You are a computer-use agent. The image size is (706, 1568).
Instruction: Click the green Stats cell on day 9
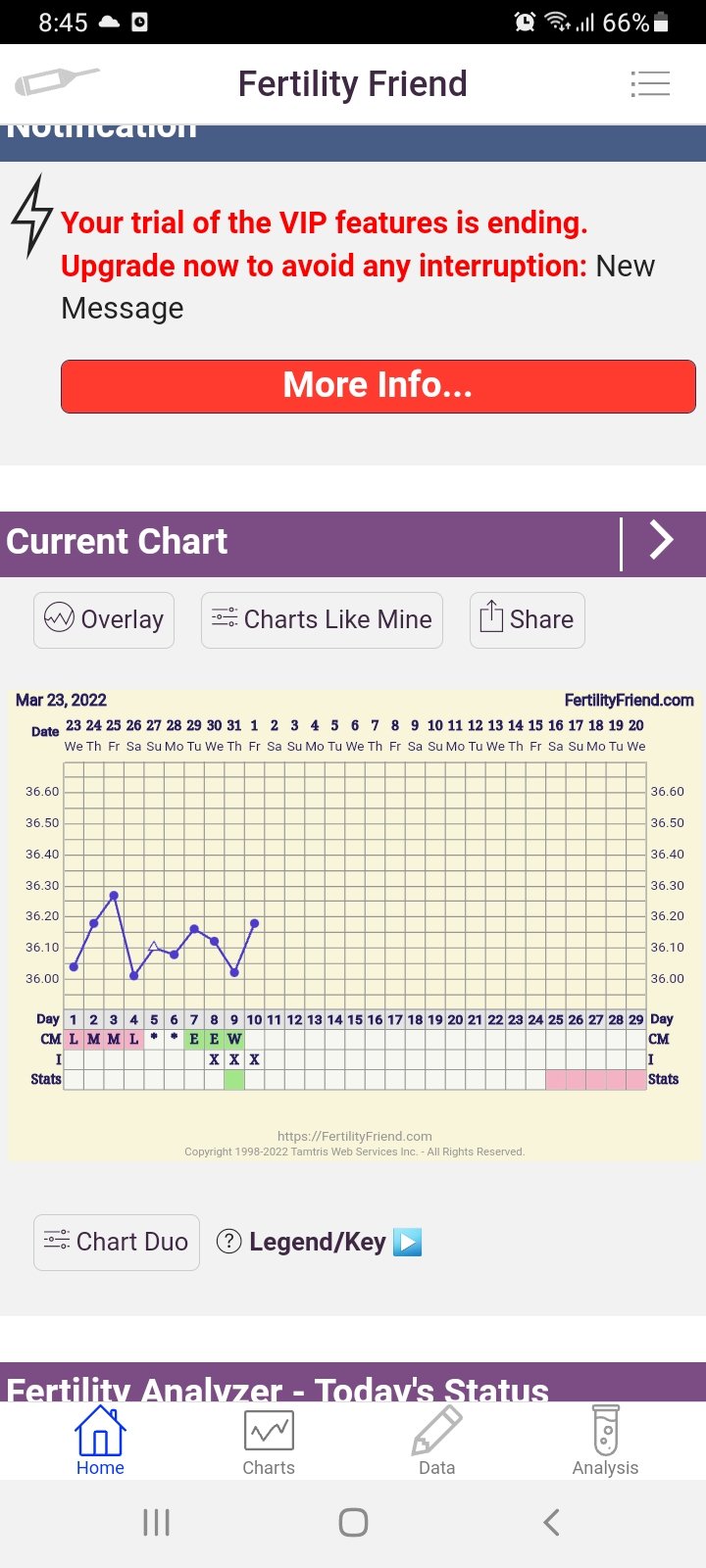(x=233, y=1079)
